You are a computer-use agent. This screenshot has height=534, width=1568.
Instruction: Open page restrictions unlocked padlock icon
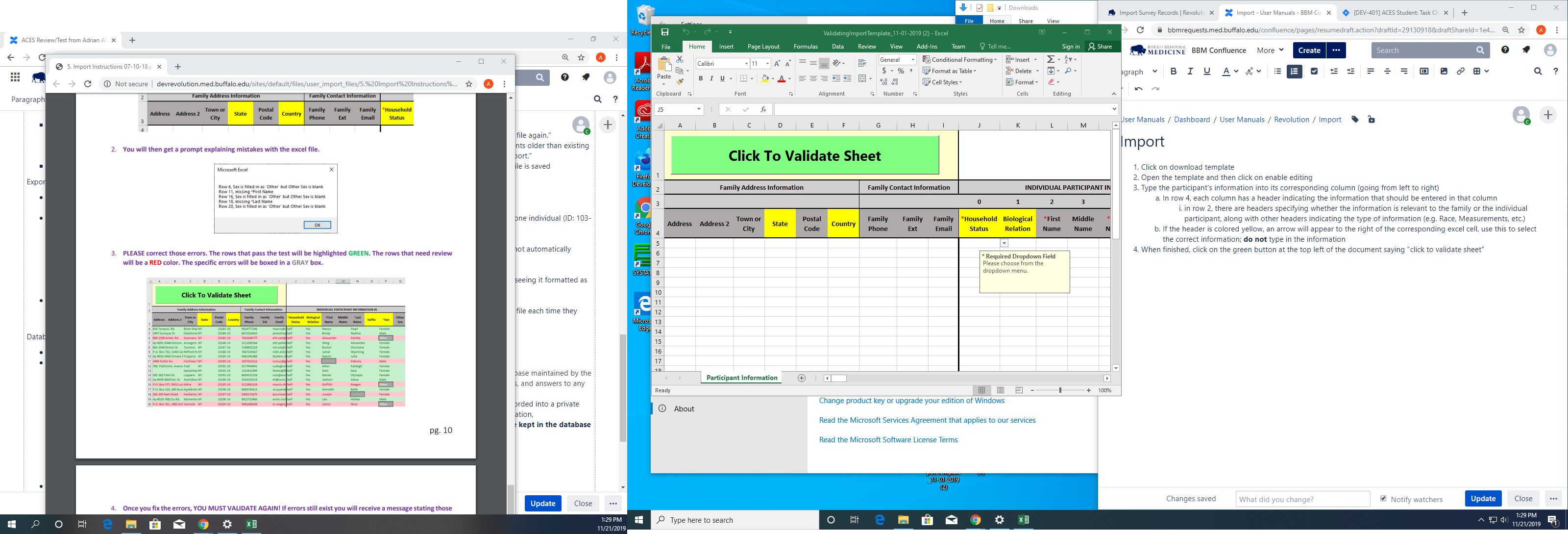pyautogui.click(x=1372, y=119)
